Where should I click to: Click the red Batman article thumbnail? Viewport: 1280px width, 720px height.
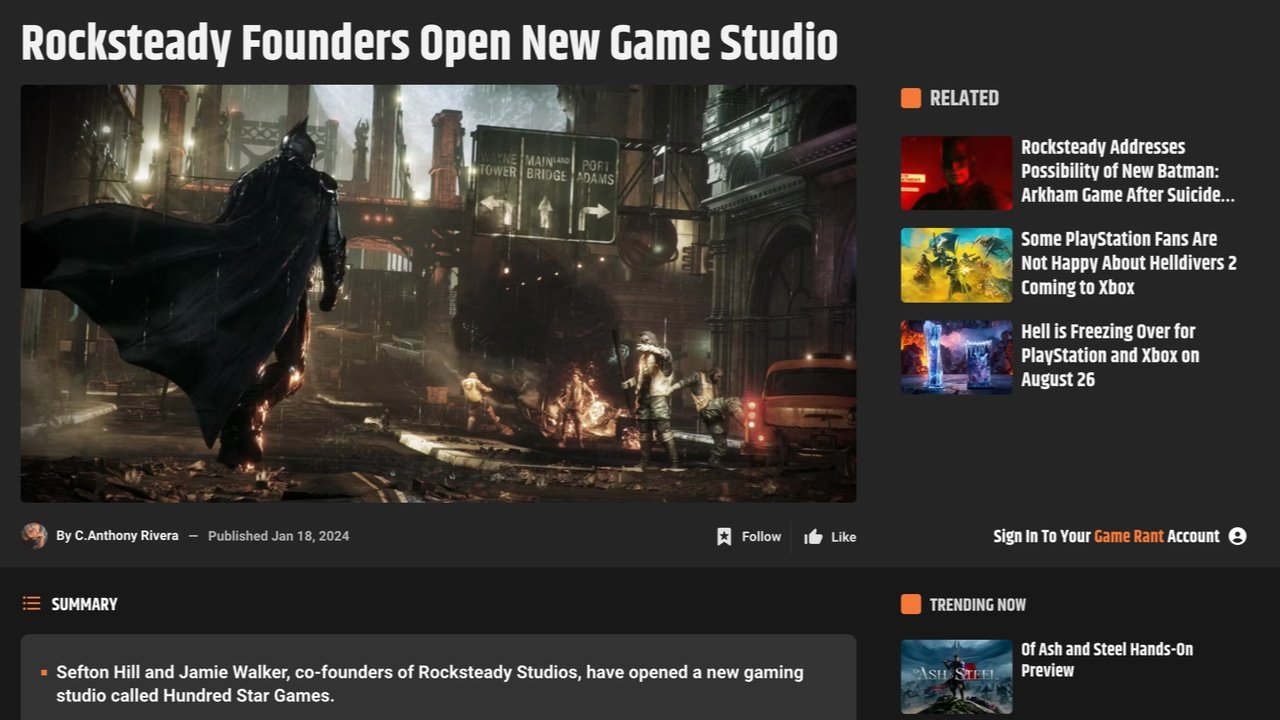[x=956, y=173]
